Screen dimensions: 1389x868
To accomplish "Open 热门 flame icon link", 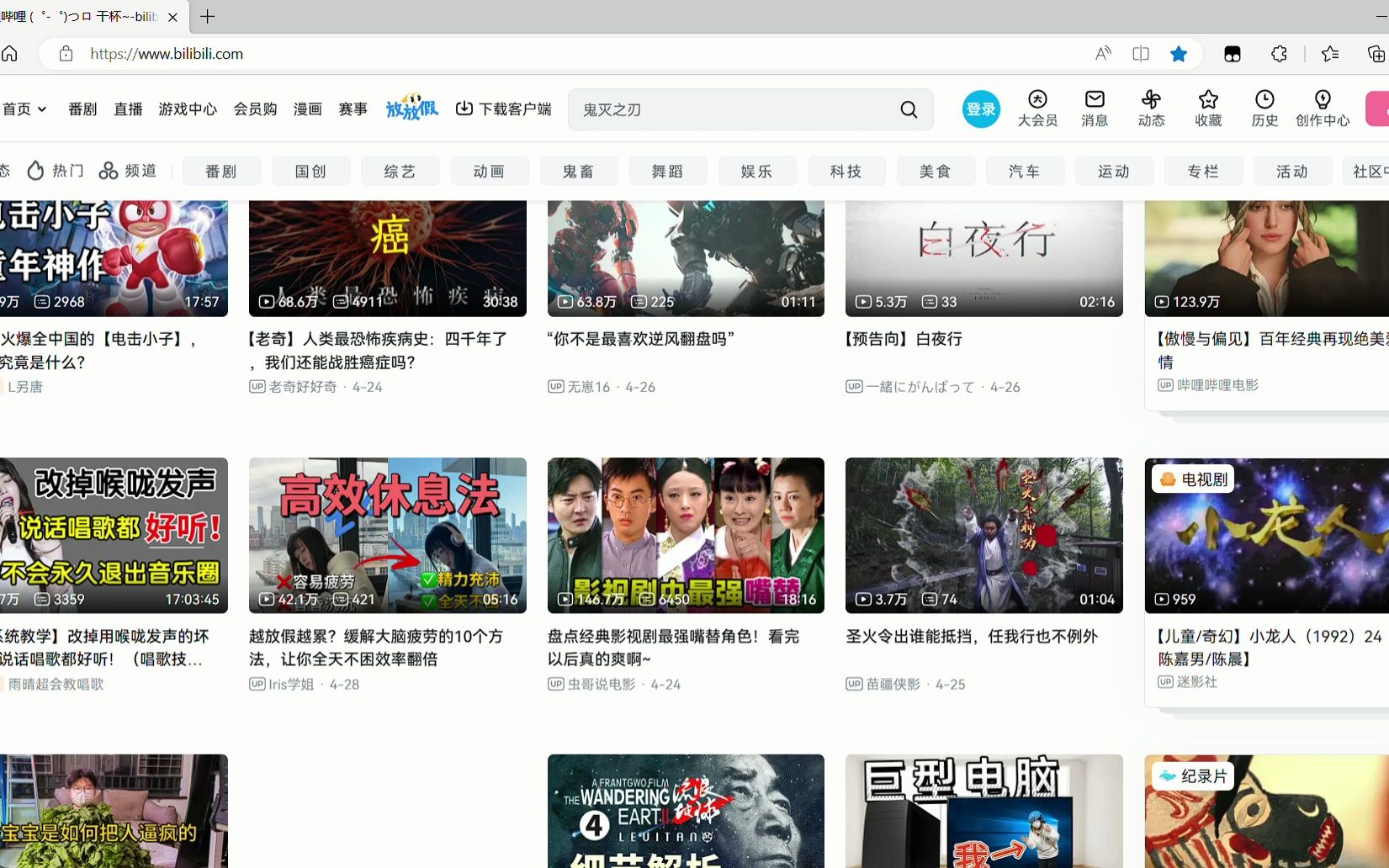I will 56,171.
